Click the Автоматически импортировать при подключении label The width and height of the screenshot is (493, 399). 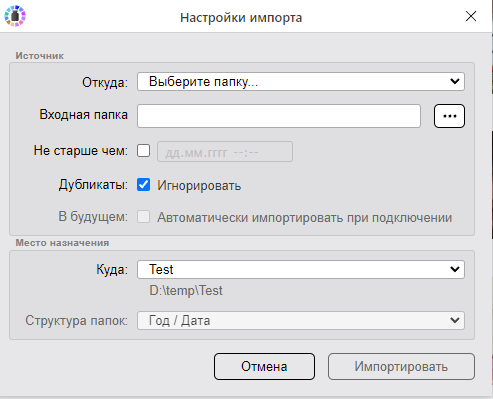[304, 217]
